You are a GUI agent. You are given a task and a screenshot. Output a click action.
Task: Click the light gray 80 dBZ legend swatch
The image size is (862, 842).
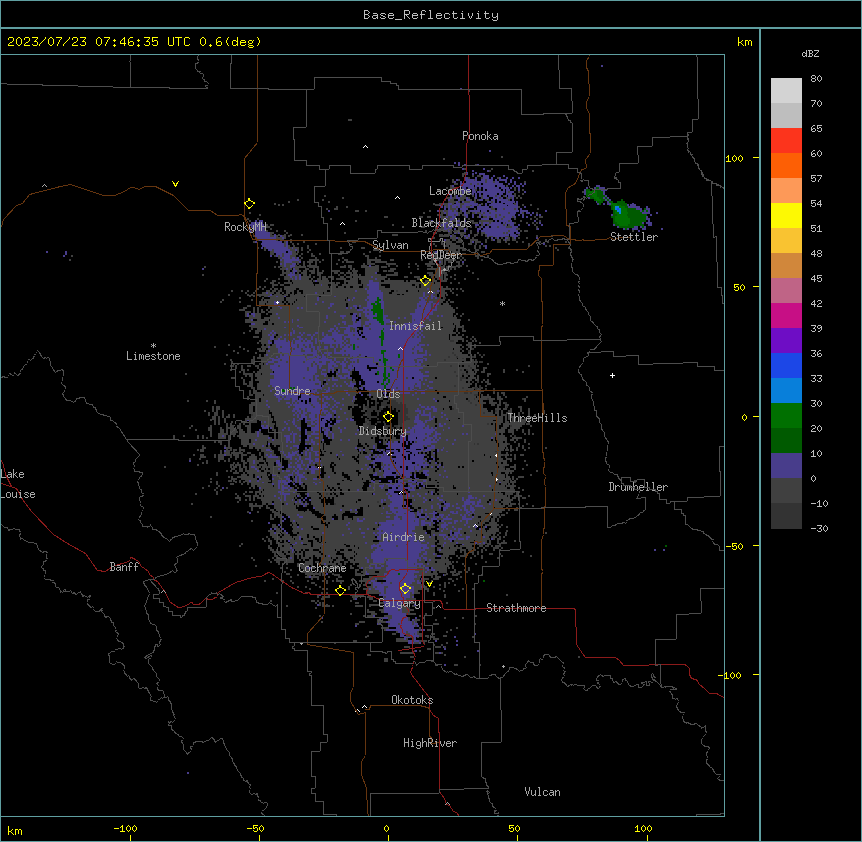(786, 90)
